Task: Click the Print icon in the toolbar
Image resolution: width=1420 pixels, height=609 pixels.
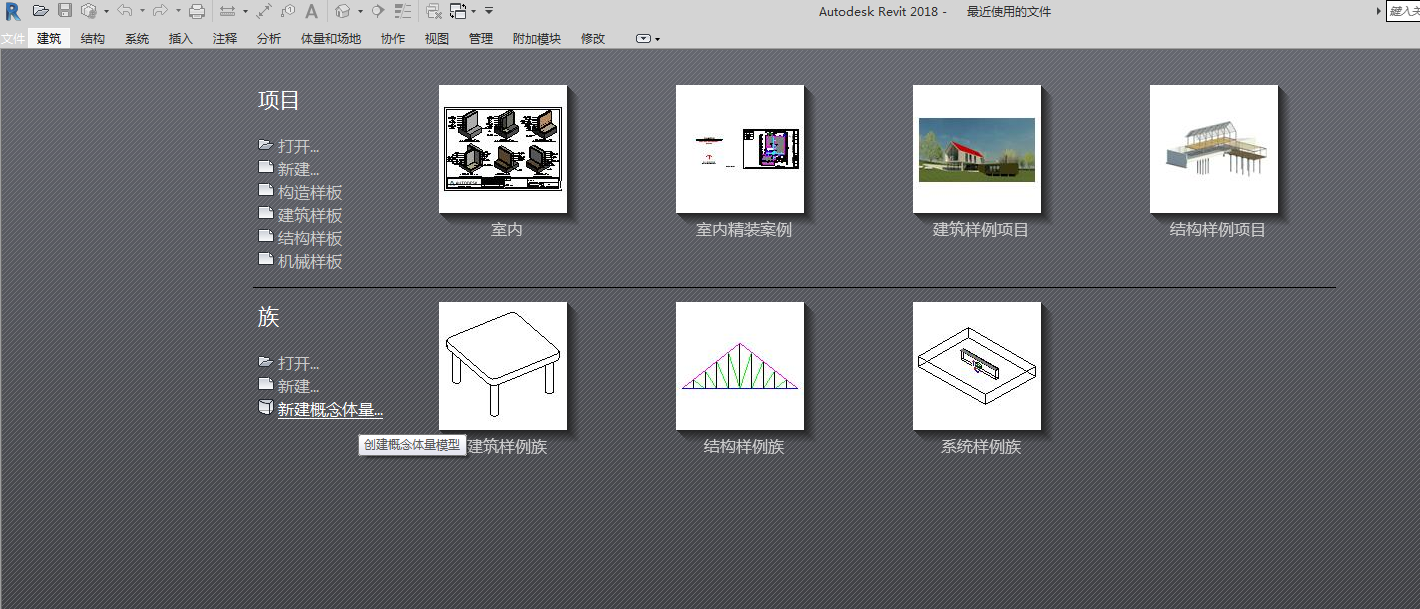Action: pyautogui.click(x=197, y=11)
